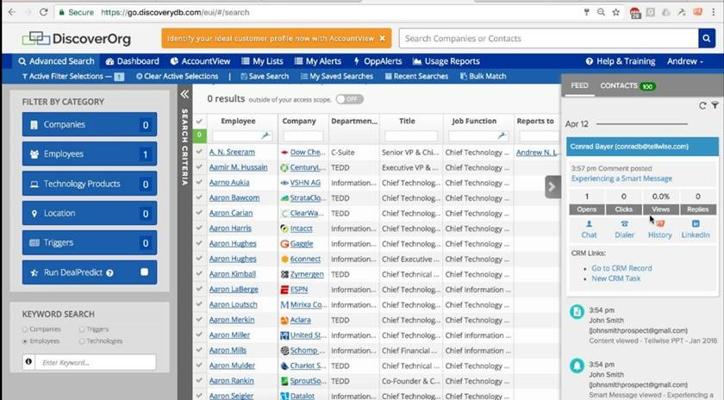Screen dimensions: 724x400
Task: Toggle the select-all header checkmark
Action: [x=199, y=121]
